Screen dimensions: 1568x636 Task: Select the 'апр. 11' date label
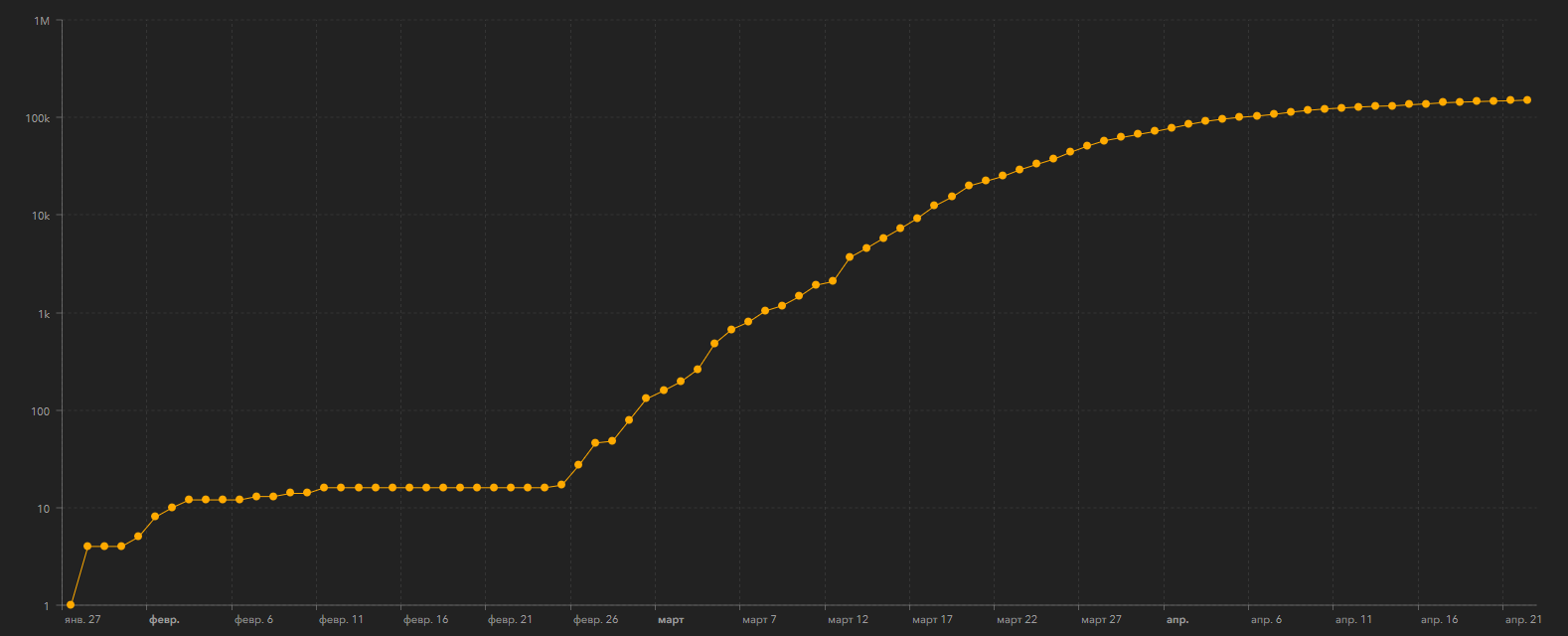coord(1353,620)
